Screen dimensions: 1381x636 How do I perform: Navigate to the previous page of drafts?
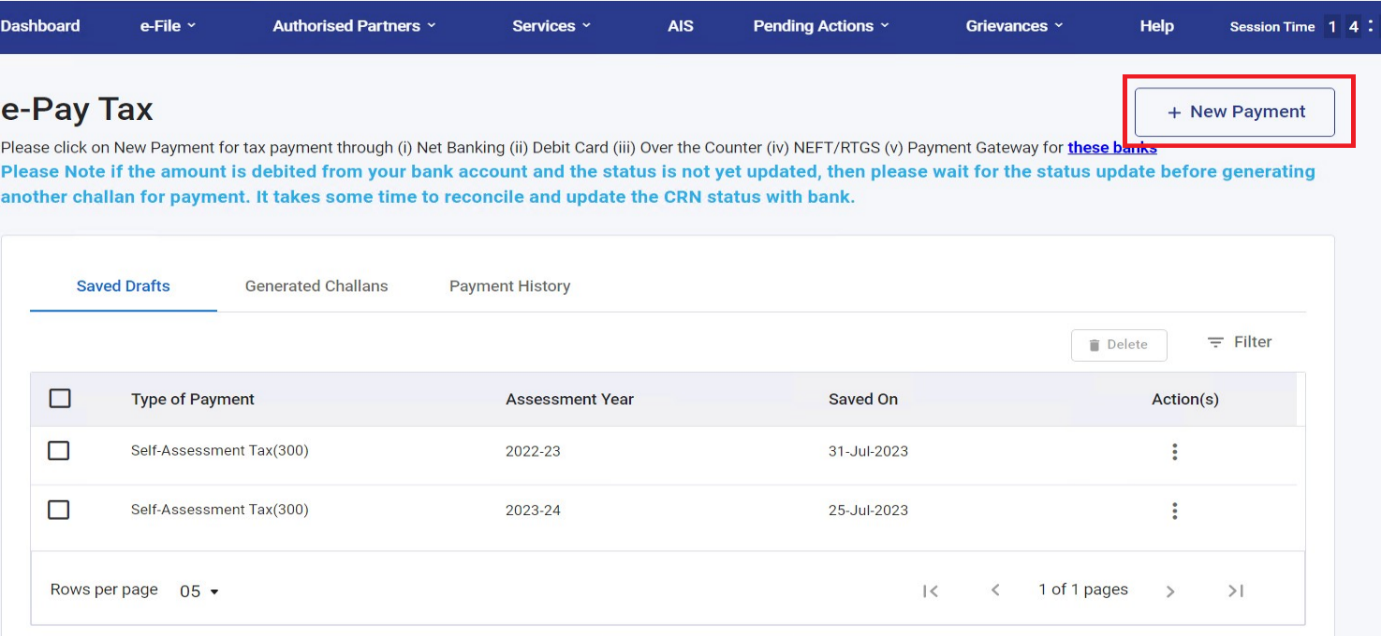tap(995, 590)
